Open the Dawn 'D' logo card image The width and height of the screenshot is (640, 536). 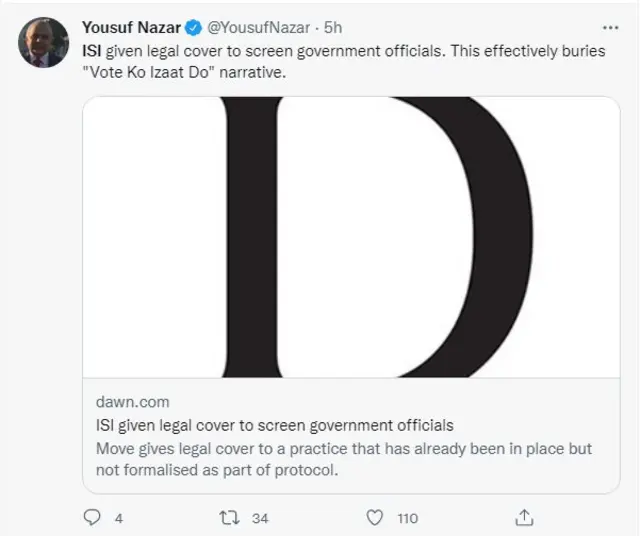coord(350,237)
